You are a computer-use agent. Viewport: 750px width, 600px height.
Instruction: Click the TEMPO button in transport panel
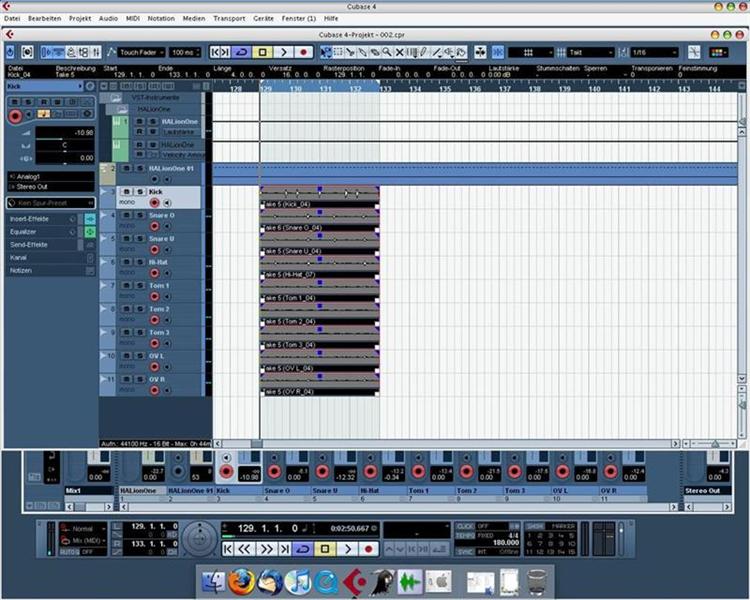click(465, 535)
